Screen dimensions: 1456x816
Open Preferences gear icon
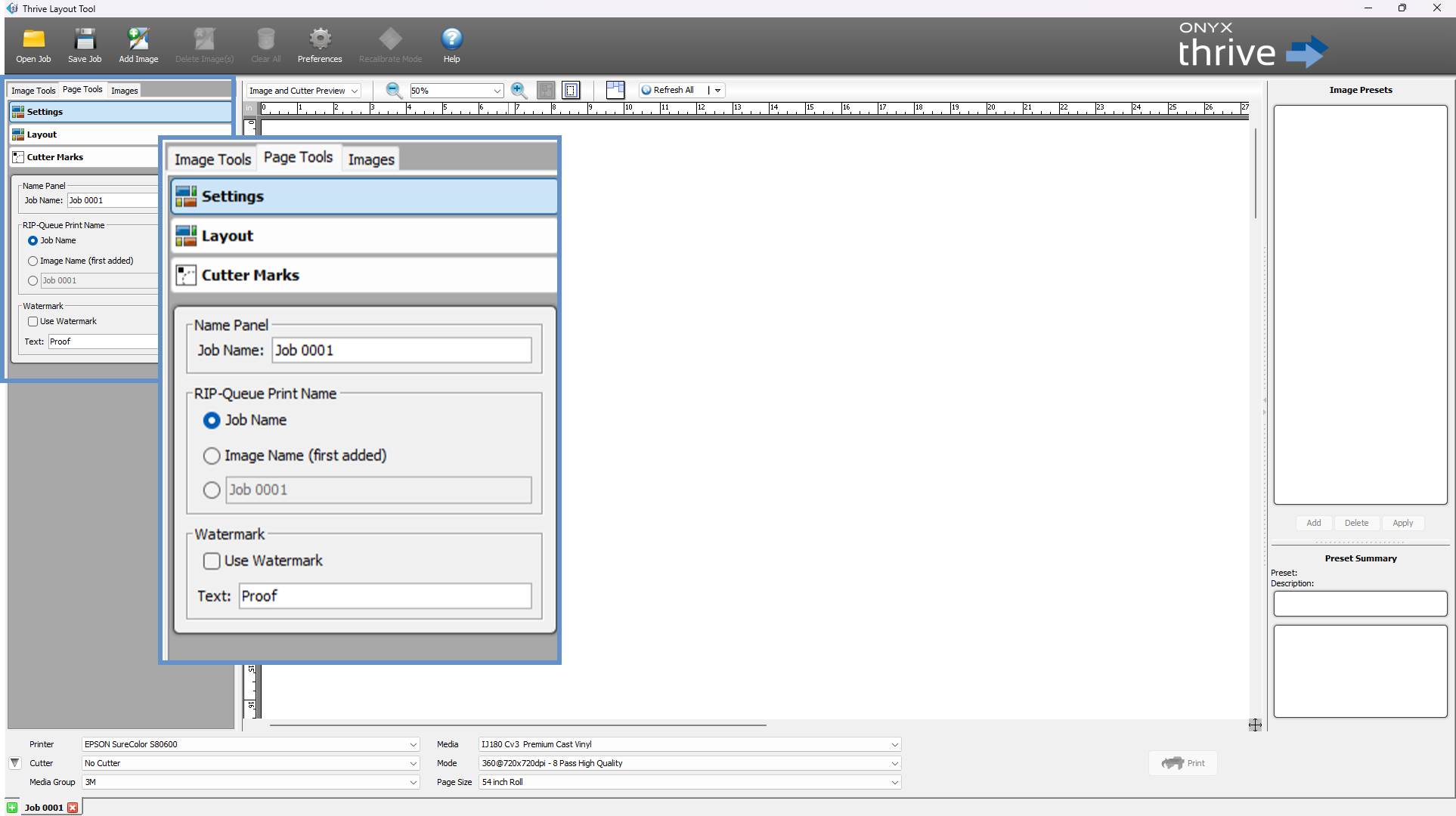tap(320, 39)
